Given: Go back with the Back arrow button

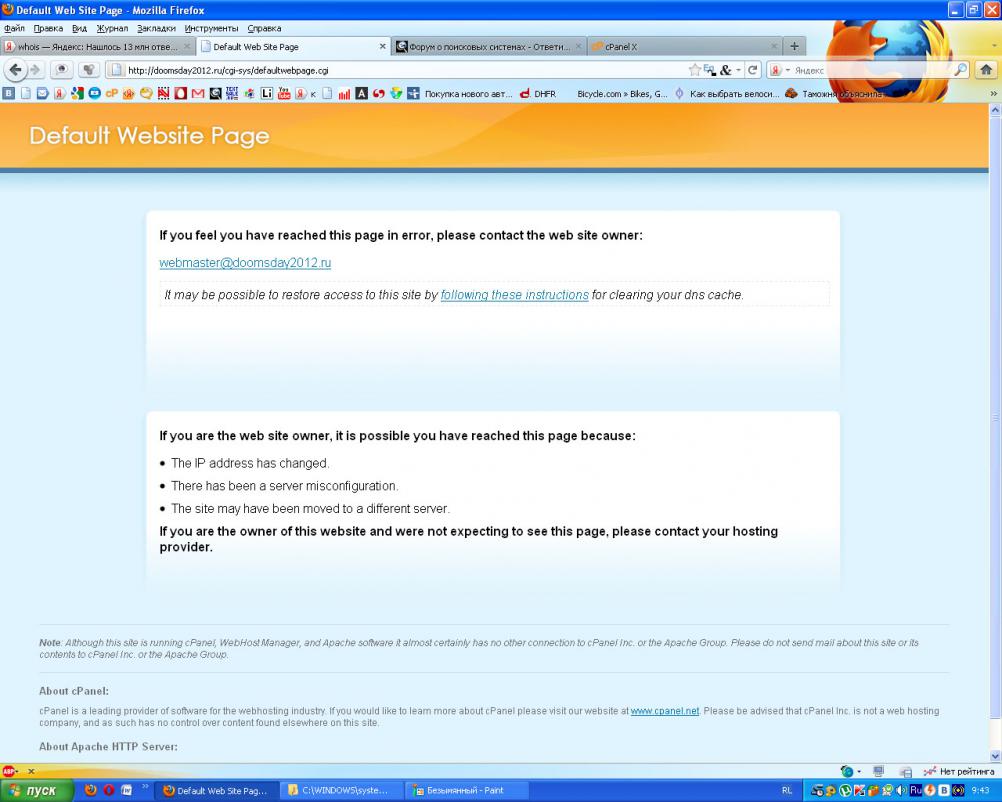Looking at the screenshot, I should pos(16,70).
